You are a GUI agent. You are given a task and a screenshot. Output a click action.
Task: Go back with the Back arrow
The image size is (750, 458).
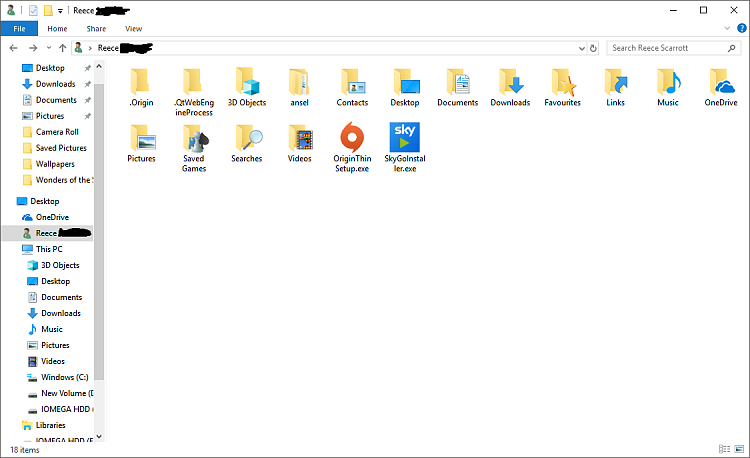(x=13, y=48)
